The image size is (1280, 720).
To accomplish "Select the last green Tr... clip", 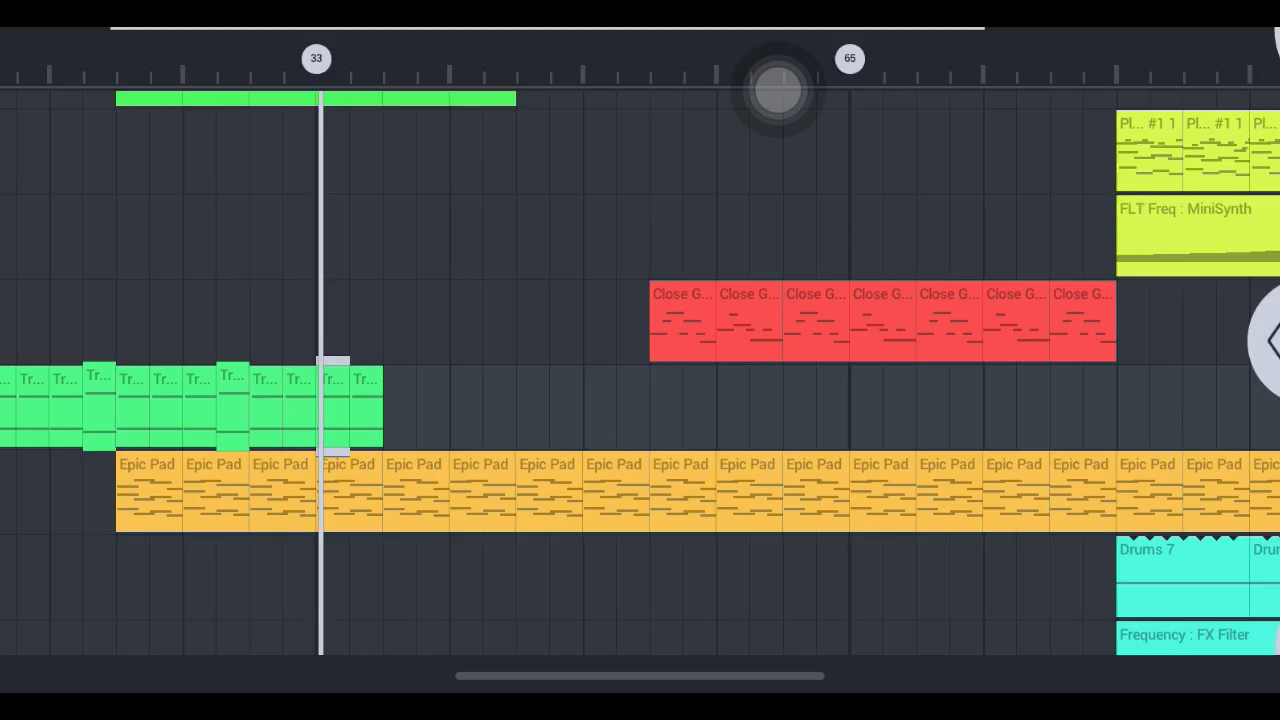I will pyautogui.click(x=366, y=406).
